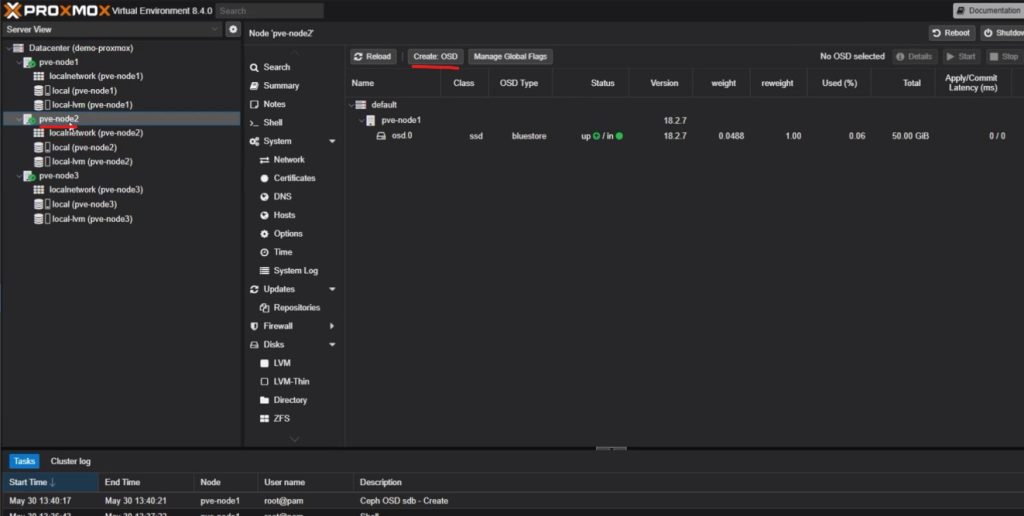Open the LVM menu item
Screen dimensions: 1024x516
pos(282,363)
